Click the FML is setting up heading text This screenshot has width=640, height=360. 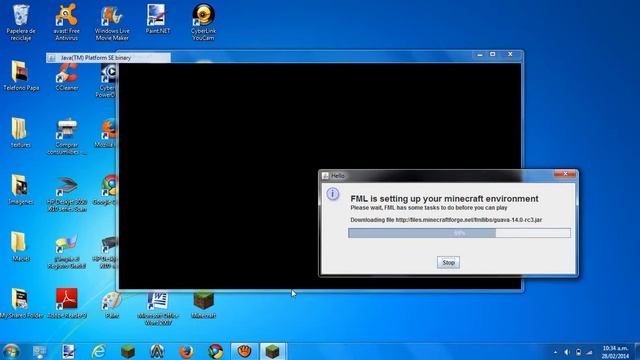click(444, 198)
